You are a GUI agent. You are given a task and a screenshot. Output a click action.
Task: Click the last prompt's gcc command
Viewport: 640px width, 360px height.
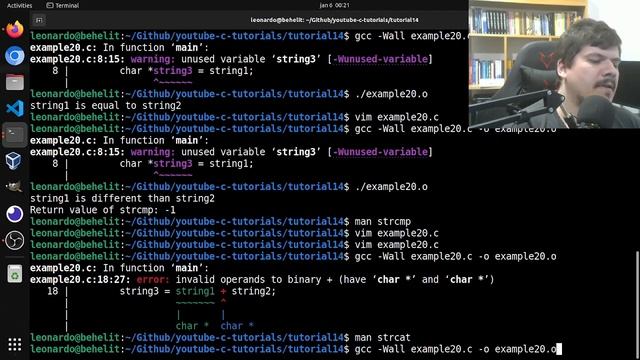tap(455, 349)
